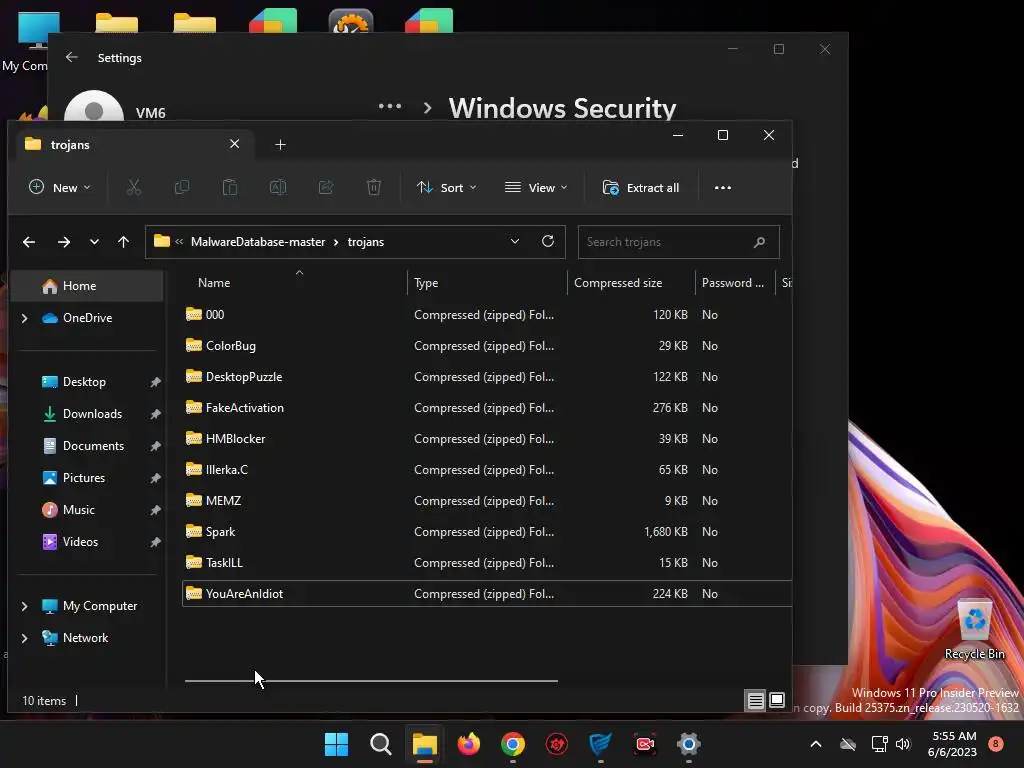The width and height of the screenshot is (1024, 768).
Task: Expand OneDrive in navigation pane
Action: [25, 318]
